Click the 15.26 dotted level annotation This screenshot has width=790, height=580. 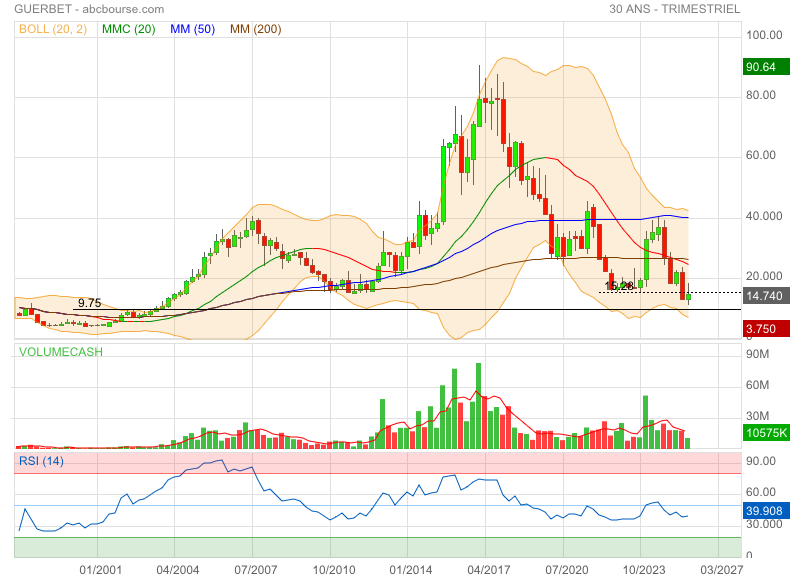(620, 287)
